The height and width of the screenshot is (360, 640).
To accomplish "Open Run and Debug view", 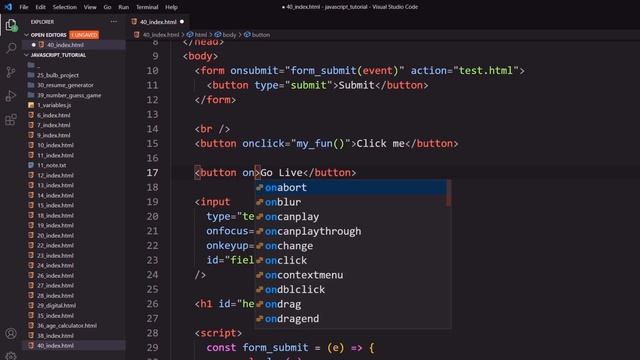I will click(11, 96).
